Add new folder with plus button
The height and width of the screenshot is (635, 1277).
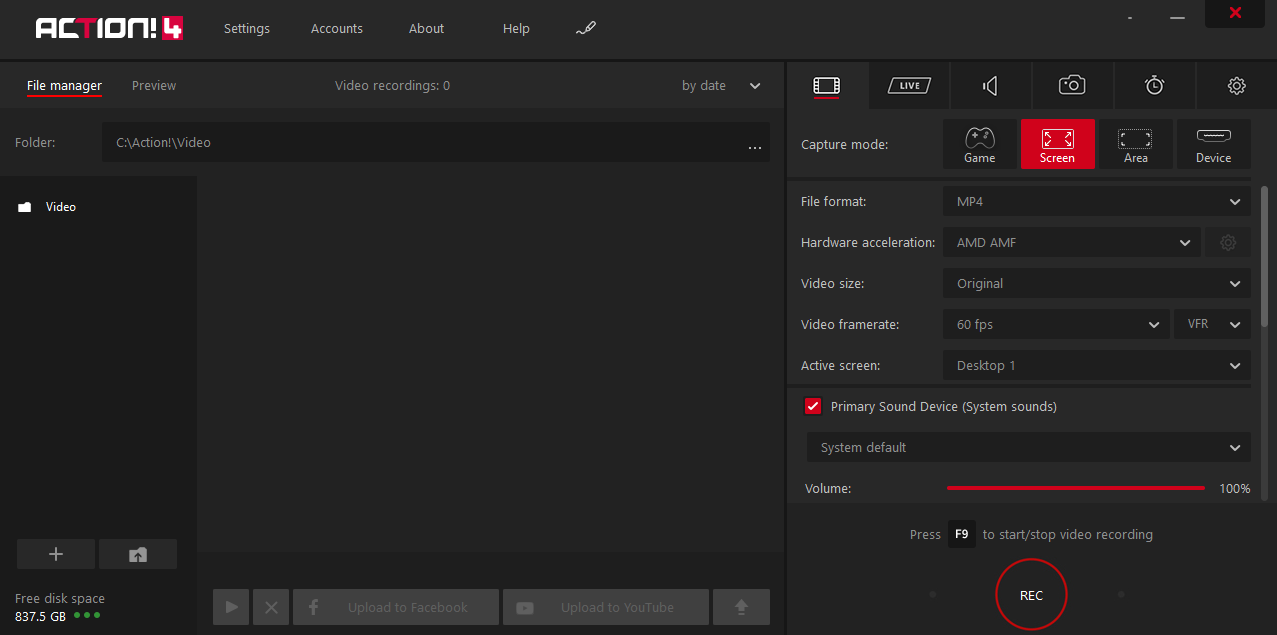(56, 554)
